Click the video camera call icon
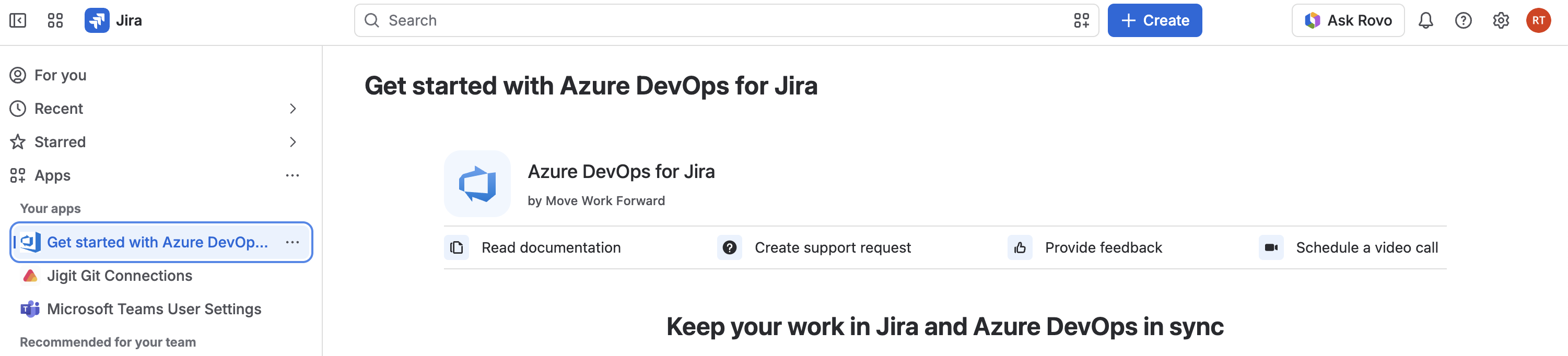 pos(1271,247)
